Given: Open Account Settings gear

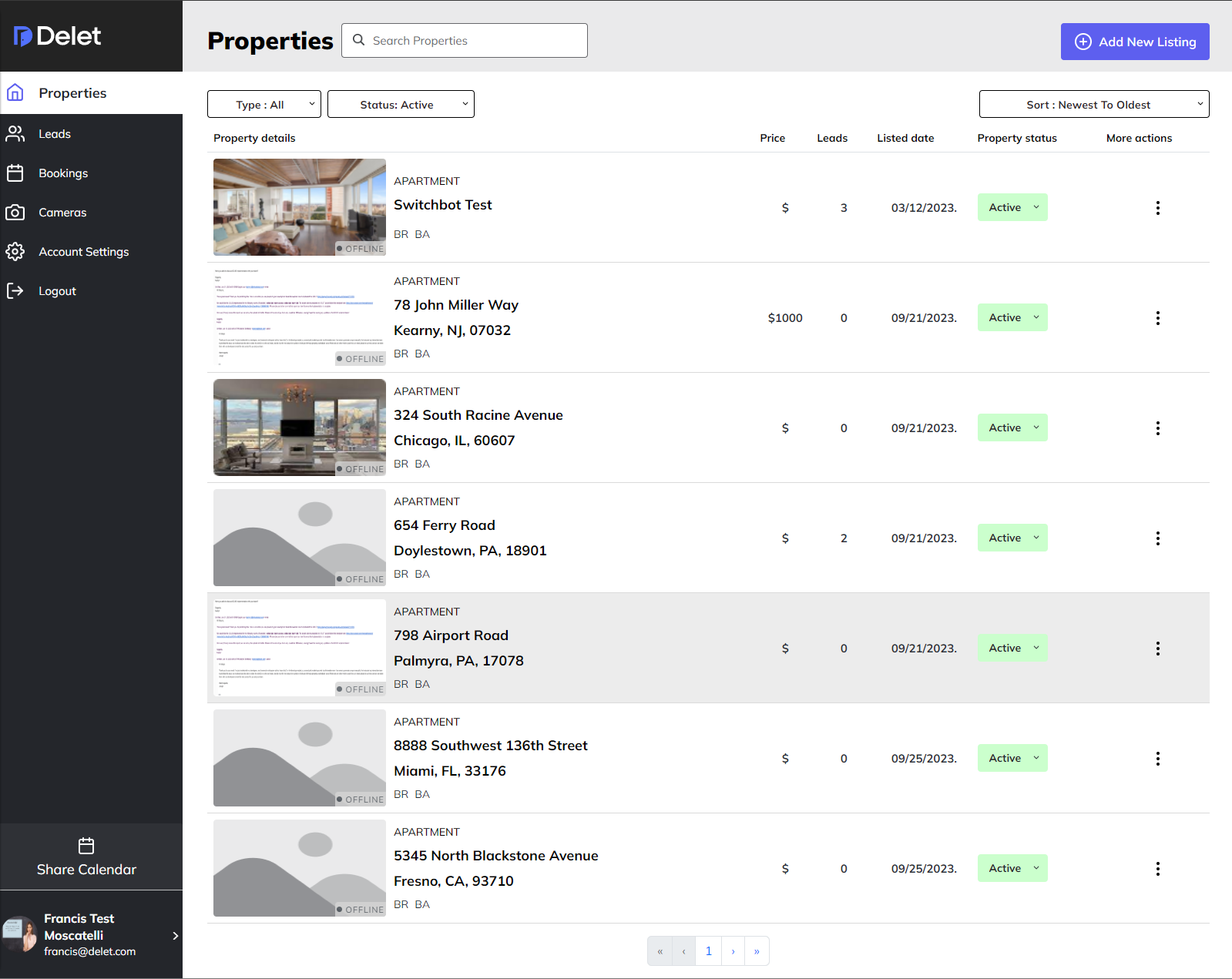Looking at the screenshot, I should [15, 252].
